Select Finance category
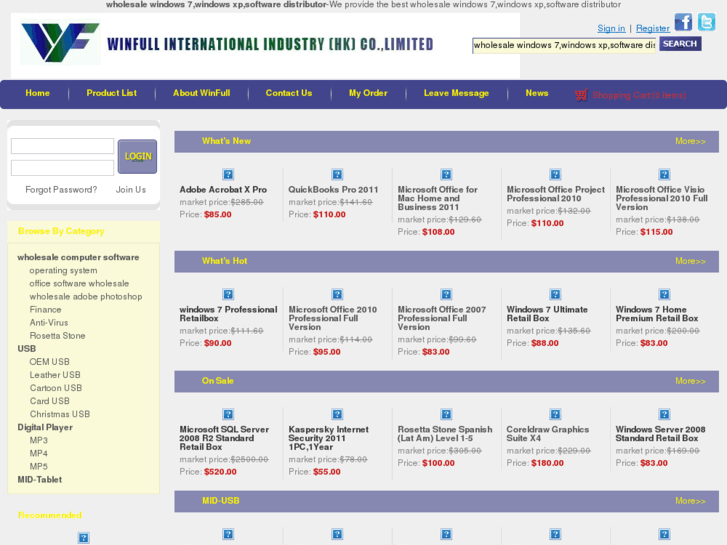Screen dimensions: 727x545 pos(45,309)
